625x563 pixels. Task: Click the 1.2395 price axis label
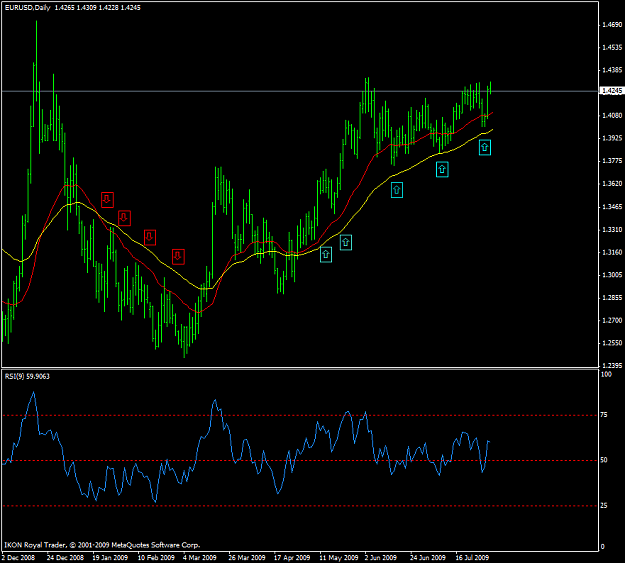(x=612, y=366)
